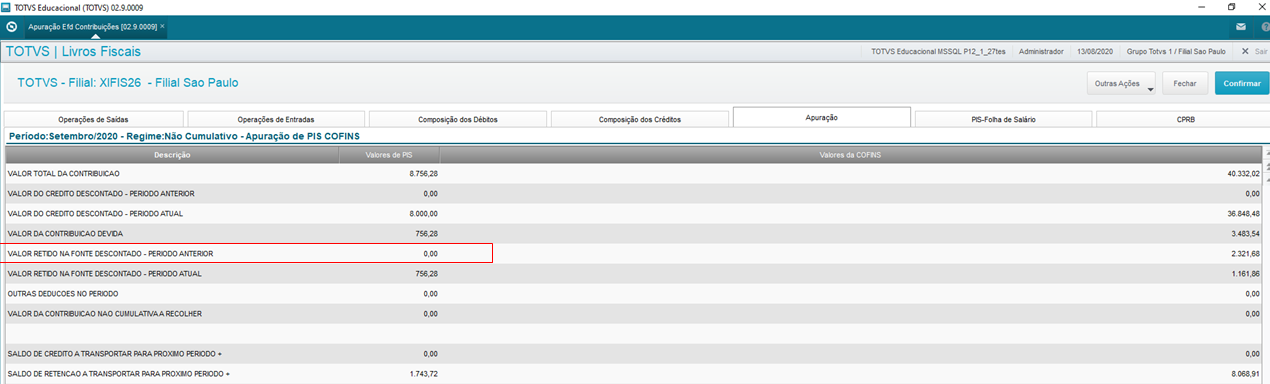Select VALOR RETIDO NA FONTE DESCONTADO - PERIODO ATUAL
The image size is (1270, 384).
coord(634,273)
